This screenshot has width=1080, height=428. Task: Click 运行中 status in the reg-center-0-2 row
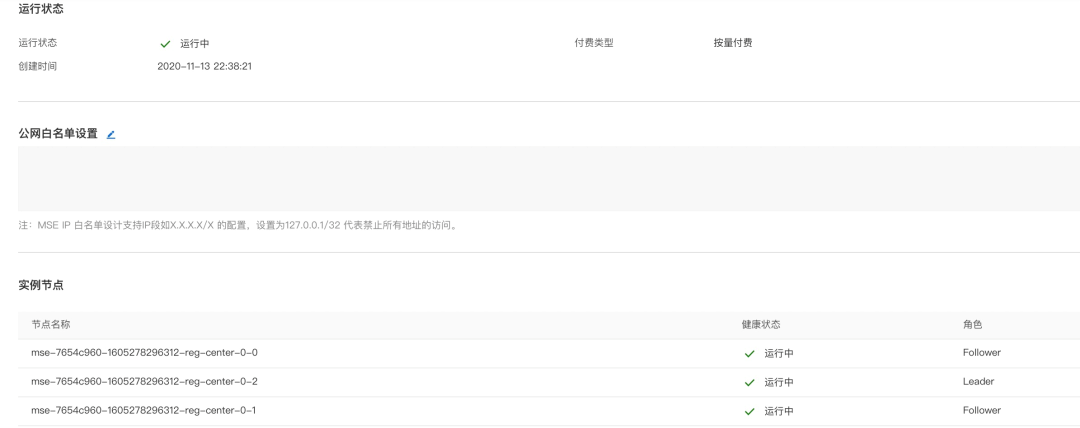coord(778,383)
